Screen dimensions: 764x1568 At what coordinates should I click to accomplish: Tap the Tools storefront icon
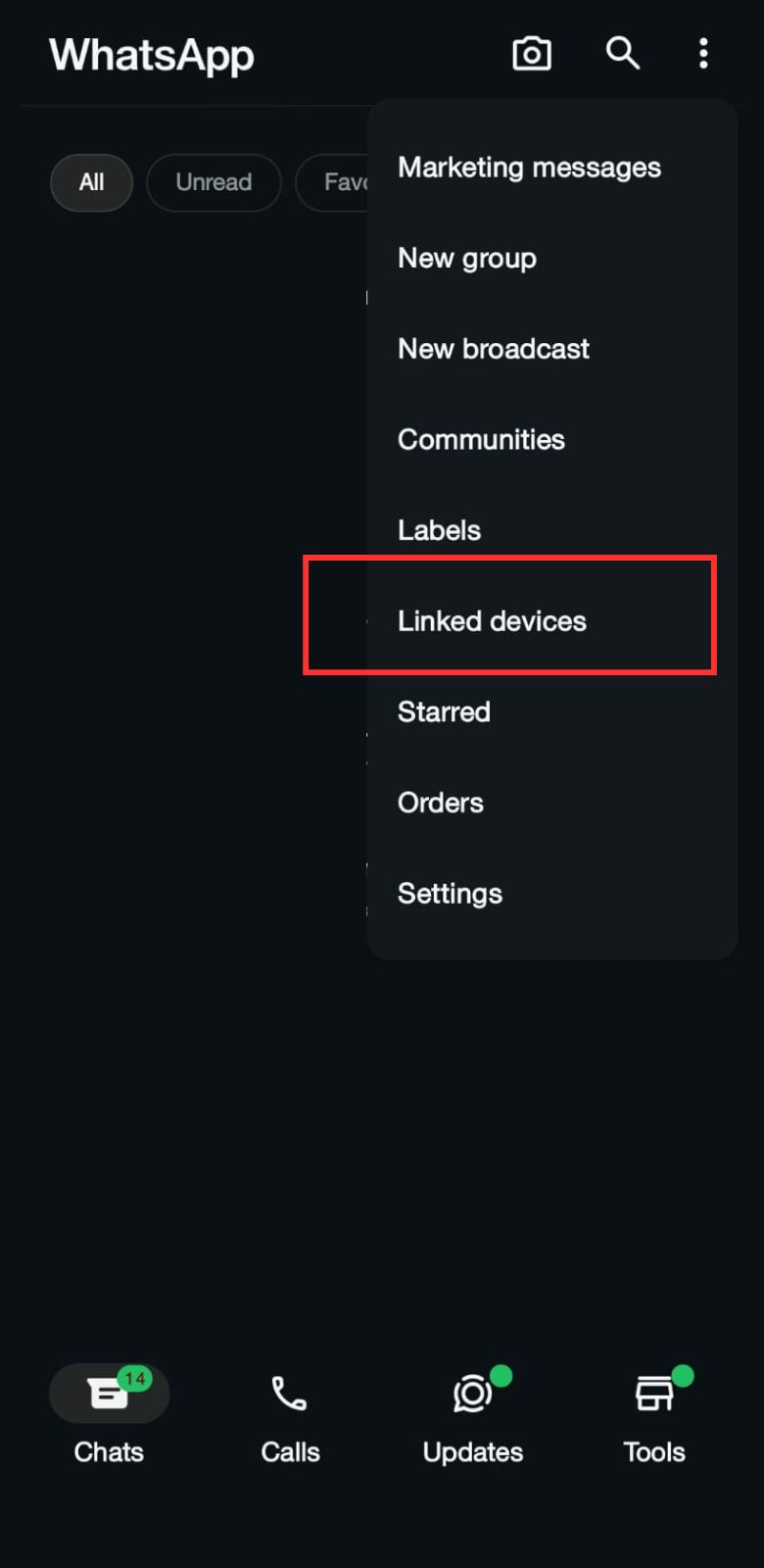click(654, 1394)
